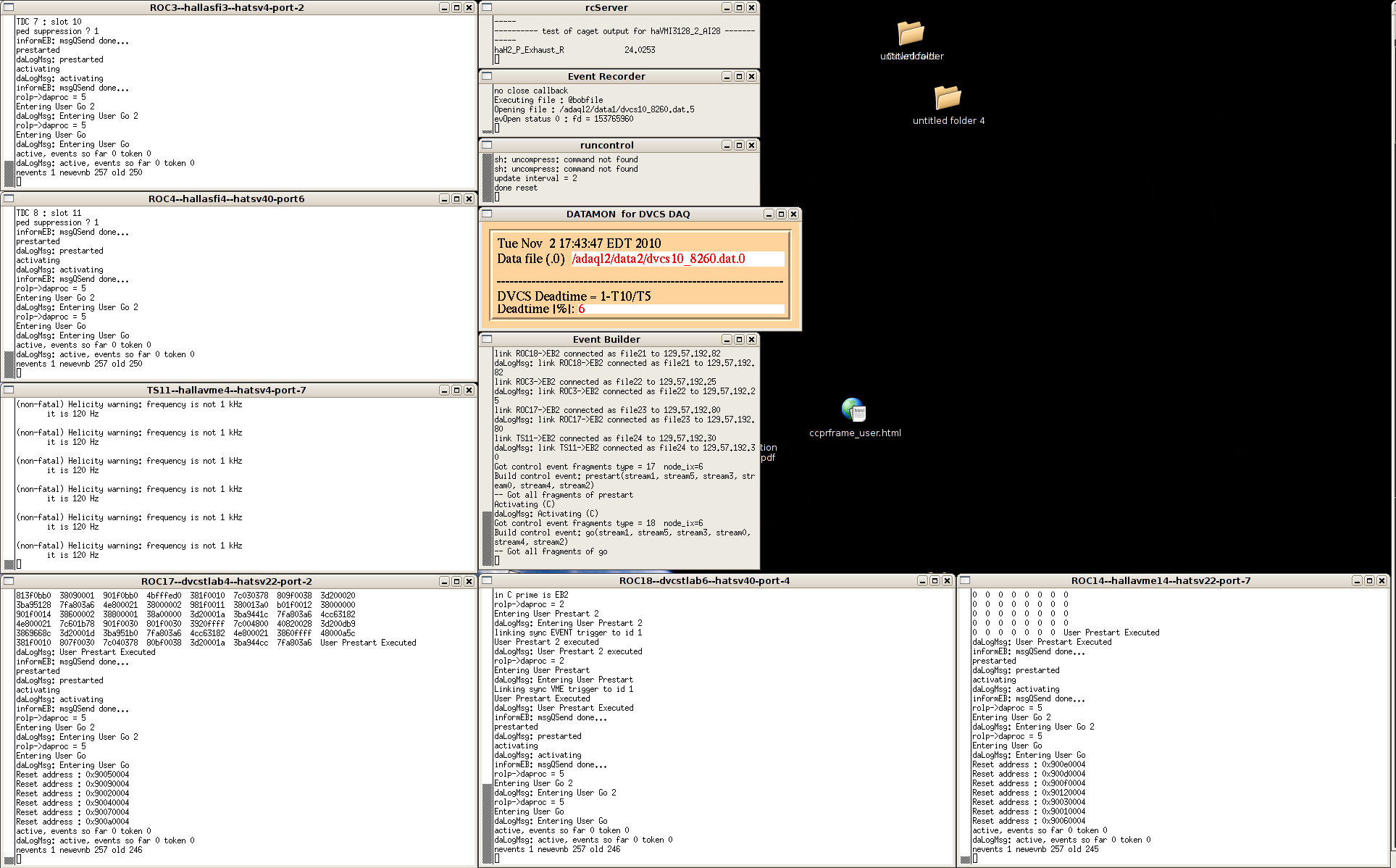Minimize the rcServer window
Viewport: 1396px width, 868px height.
coord(727,7)
